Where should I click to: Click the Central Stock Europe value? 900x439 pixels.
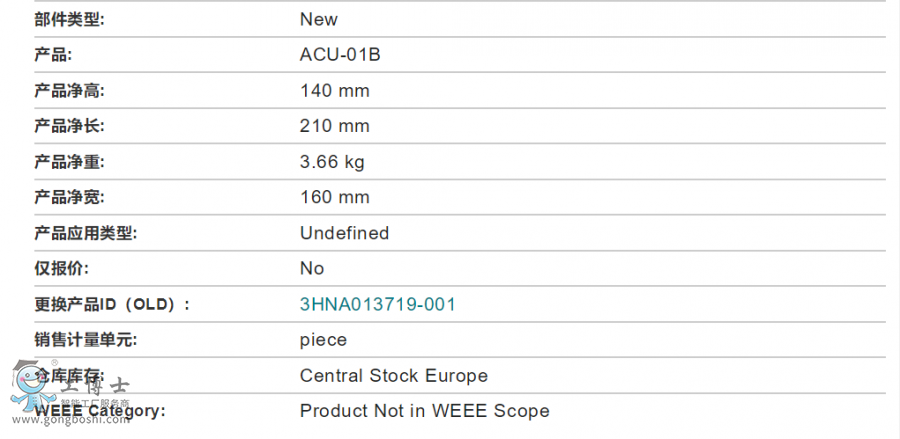394,376
